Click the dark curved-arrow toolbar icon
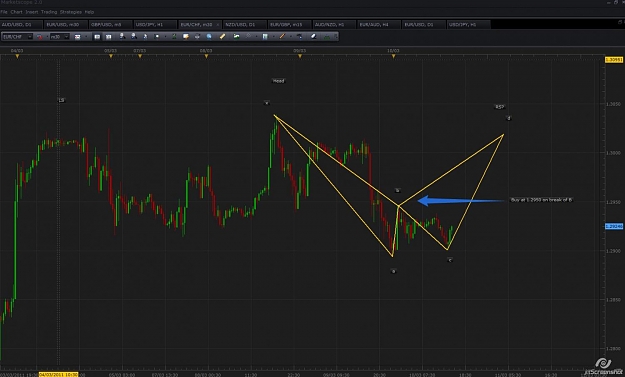Screen dimensions: 625x377 [x=300, y=37]
